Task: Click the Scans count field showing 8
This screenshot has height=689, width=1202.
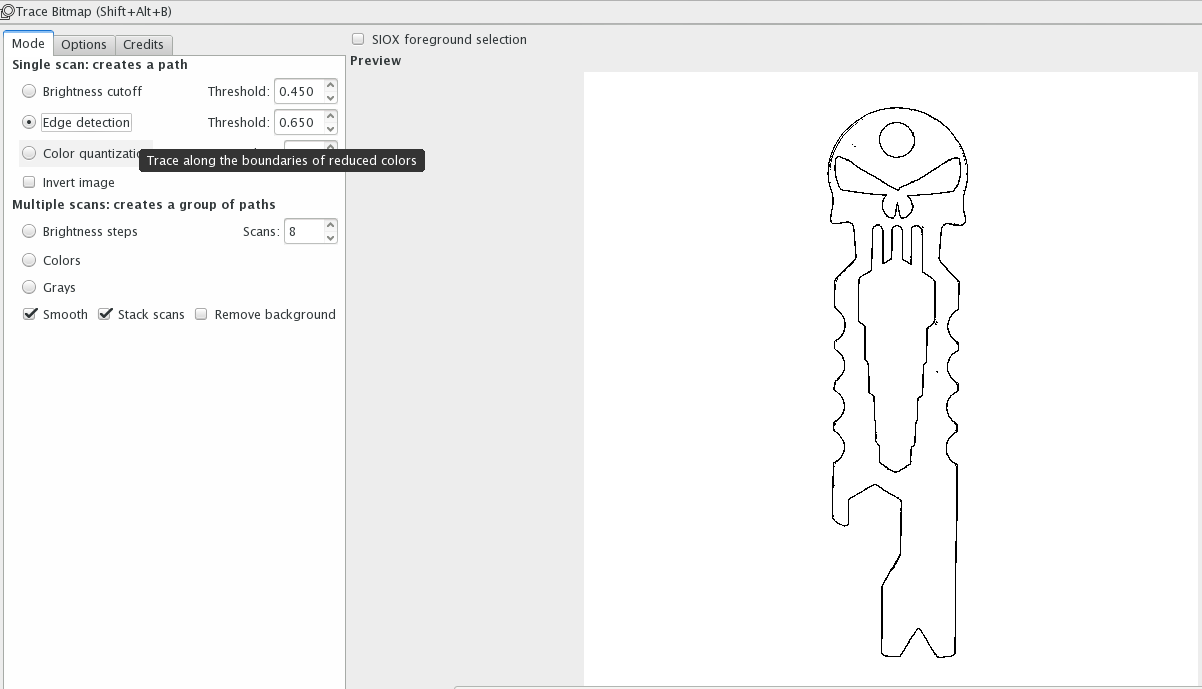Action: (304, 231)
